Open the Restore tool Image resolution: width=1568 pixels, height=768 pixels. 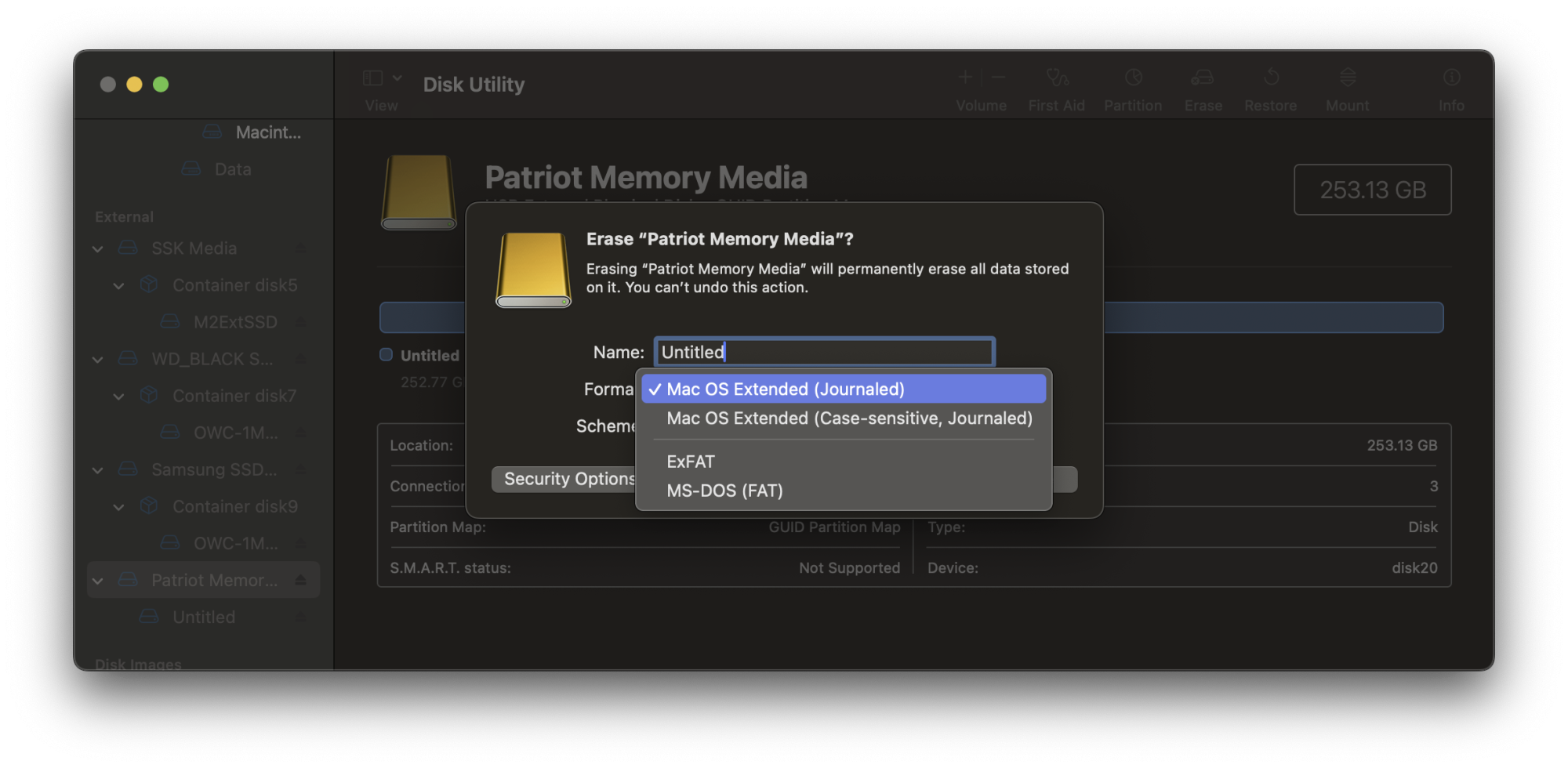[x=1271, y=77]
